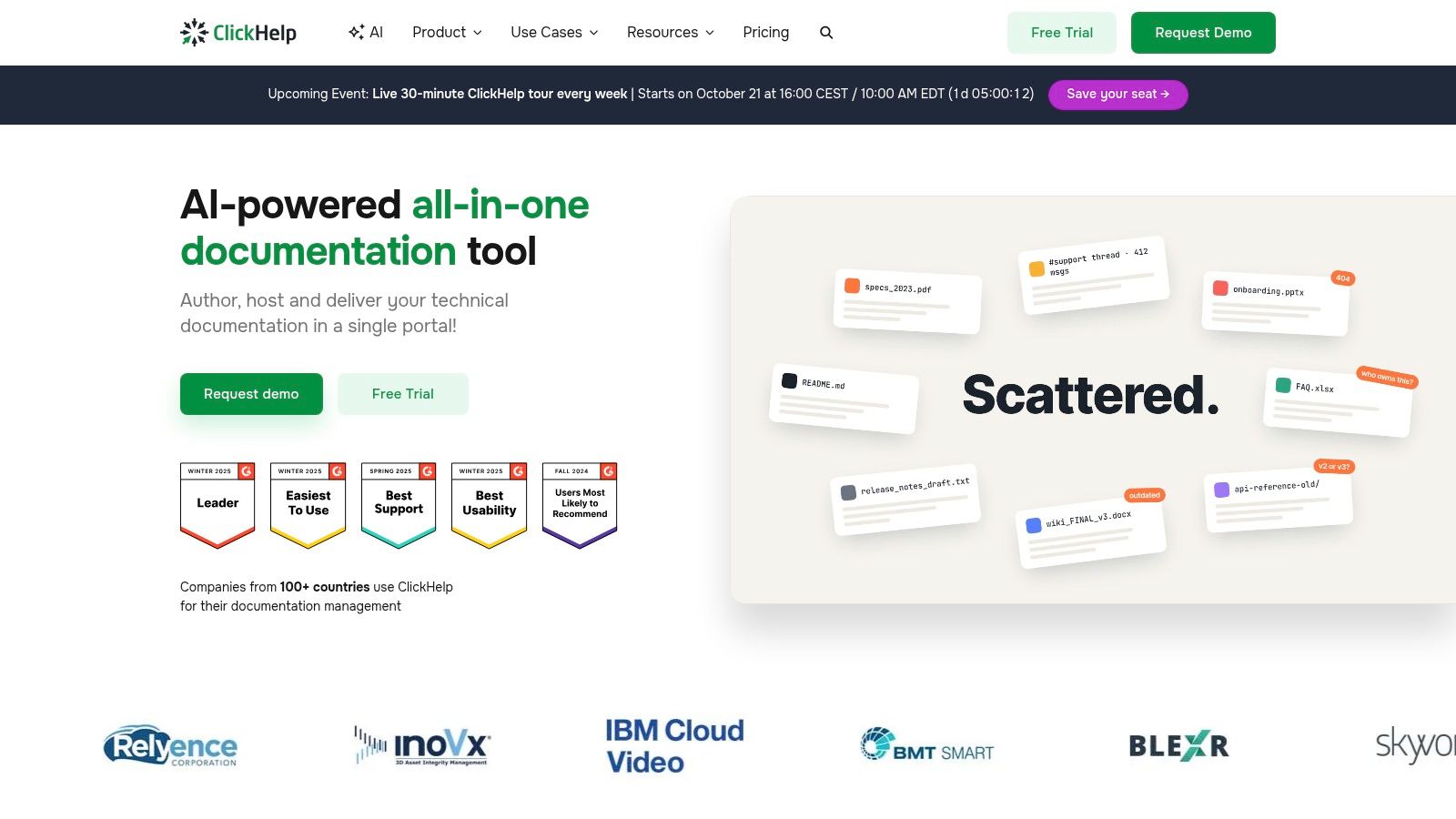The image size is (1456, 819).
Task: Expand the Product dropdown menu
Action: point(447,32)
